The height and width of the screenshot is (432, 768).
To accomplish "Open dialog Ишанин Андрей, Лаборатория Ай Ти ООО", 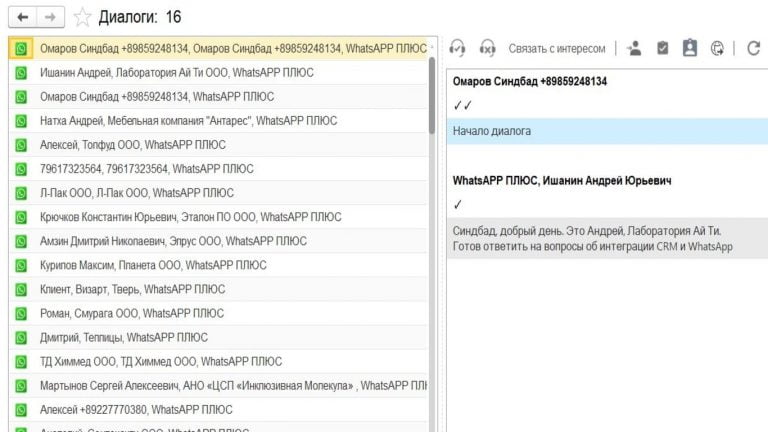I will pos(218,72).
